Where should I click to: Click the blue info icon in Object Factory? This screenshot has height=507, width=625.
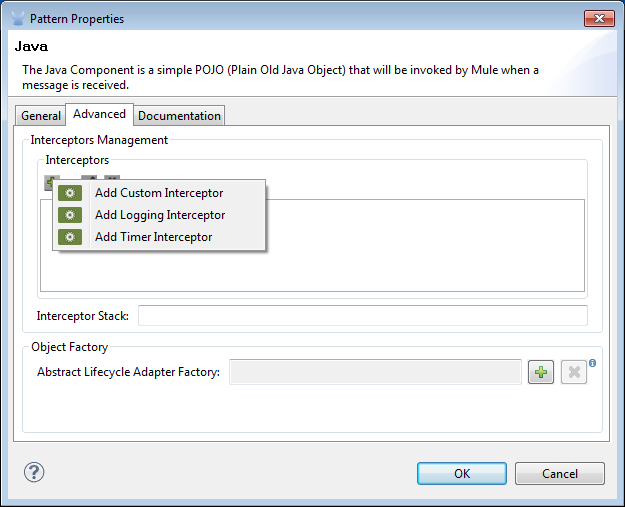tap(592, 363)
